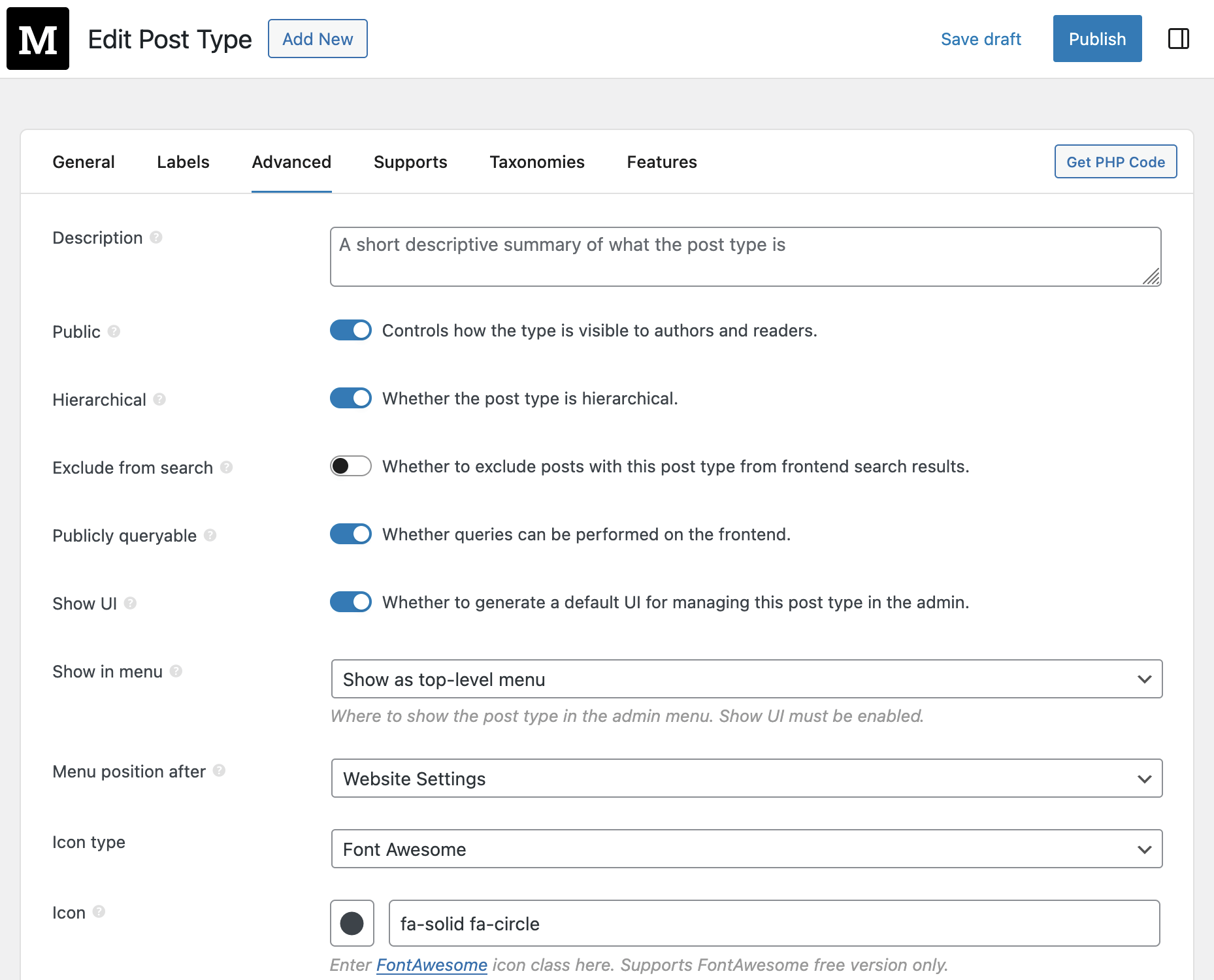The width and height of the screenshot is (1214, 980).
Task: Click the Get PHP Code button
Action: (1115, 162)
